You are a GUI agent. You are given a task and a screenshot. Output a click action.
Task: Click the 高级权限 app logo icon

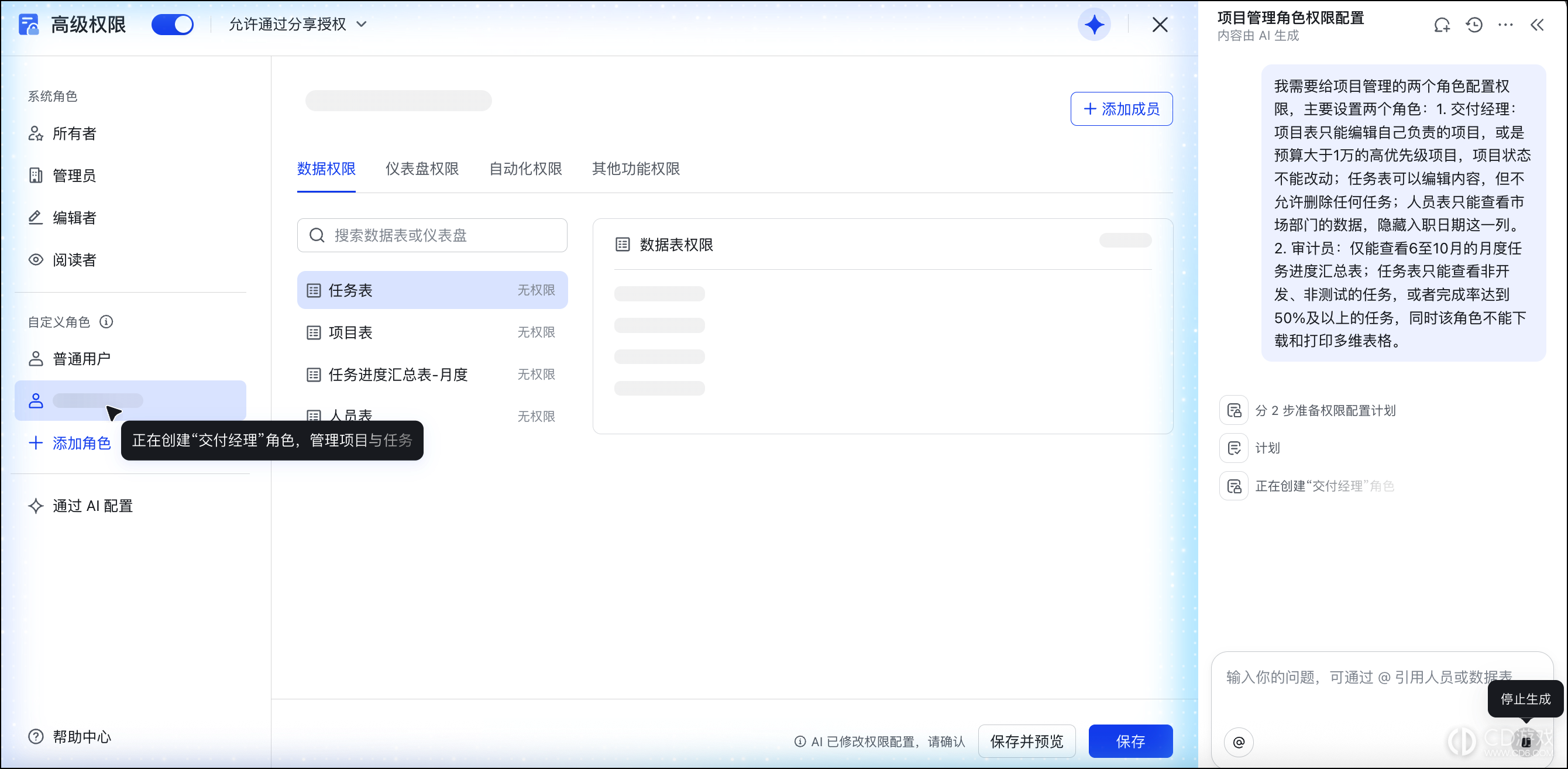29,25
